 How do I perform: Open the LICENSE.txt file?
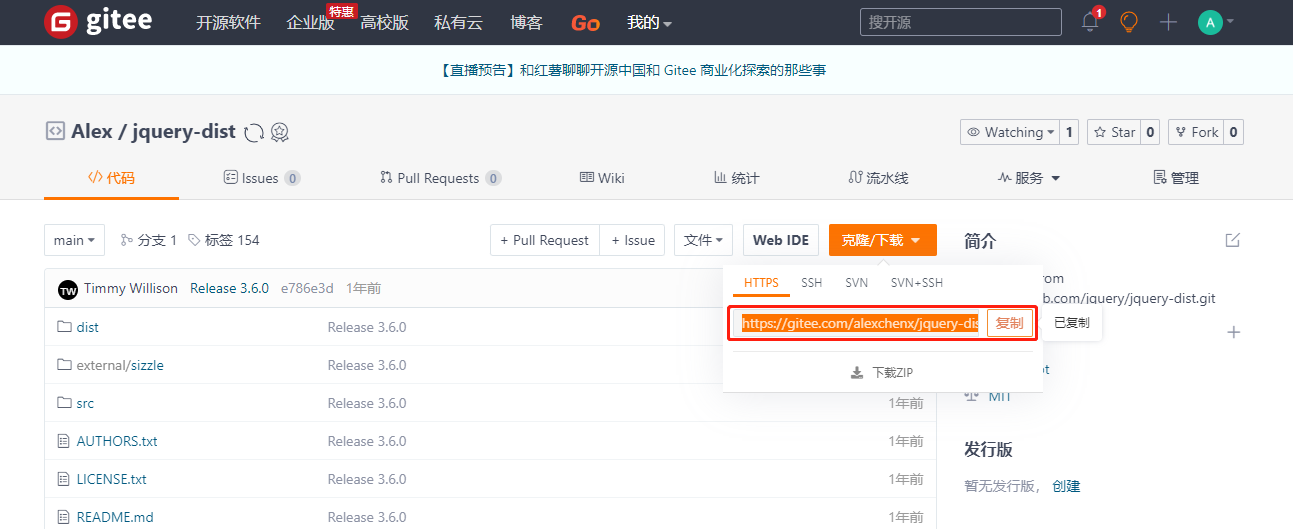point(111,479)
